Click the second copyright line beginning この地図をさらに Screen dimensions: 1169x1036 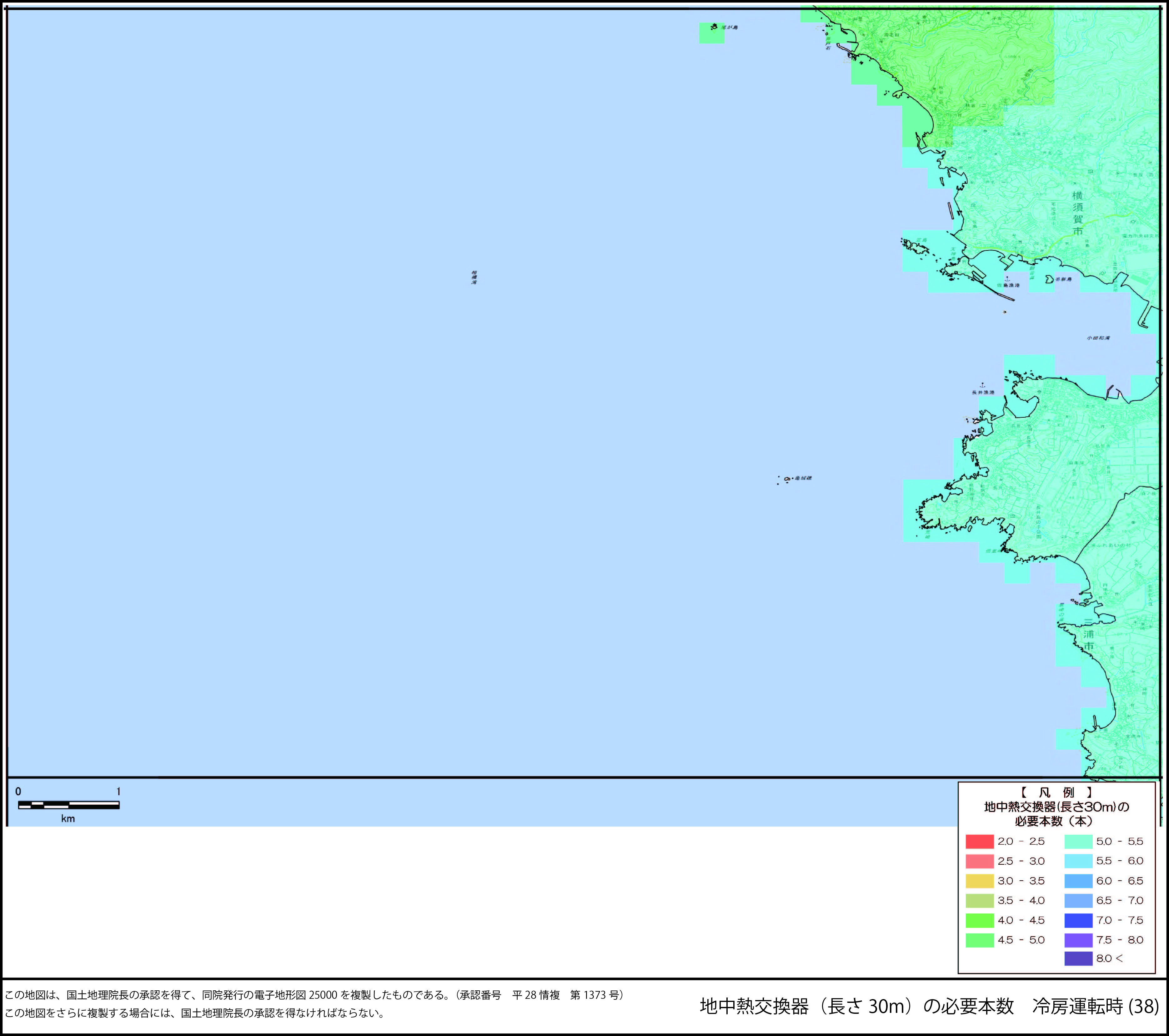point(195,1013)
